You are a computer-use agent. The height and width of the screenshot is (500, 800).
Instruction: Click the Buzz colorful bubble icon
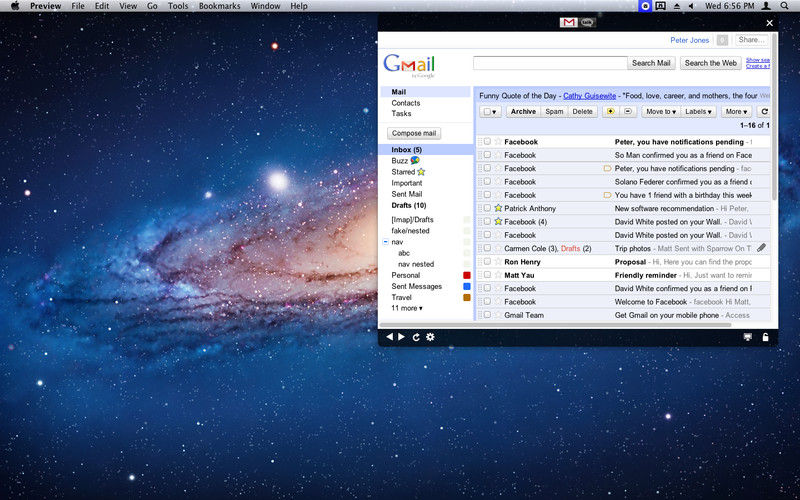[x=415, y=160]
